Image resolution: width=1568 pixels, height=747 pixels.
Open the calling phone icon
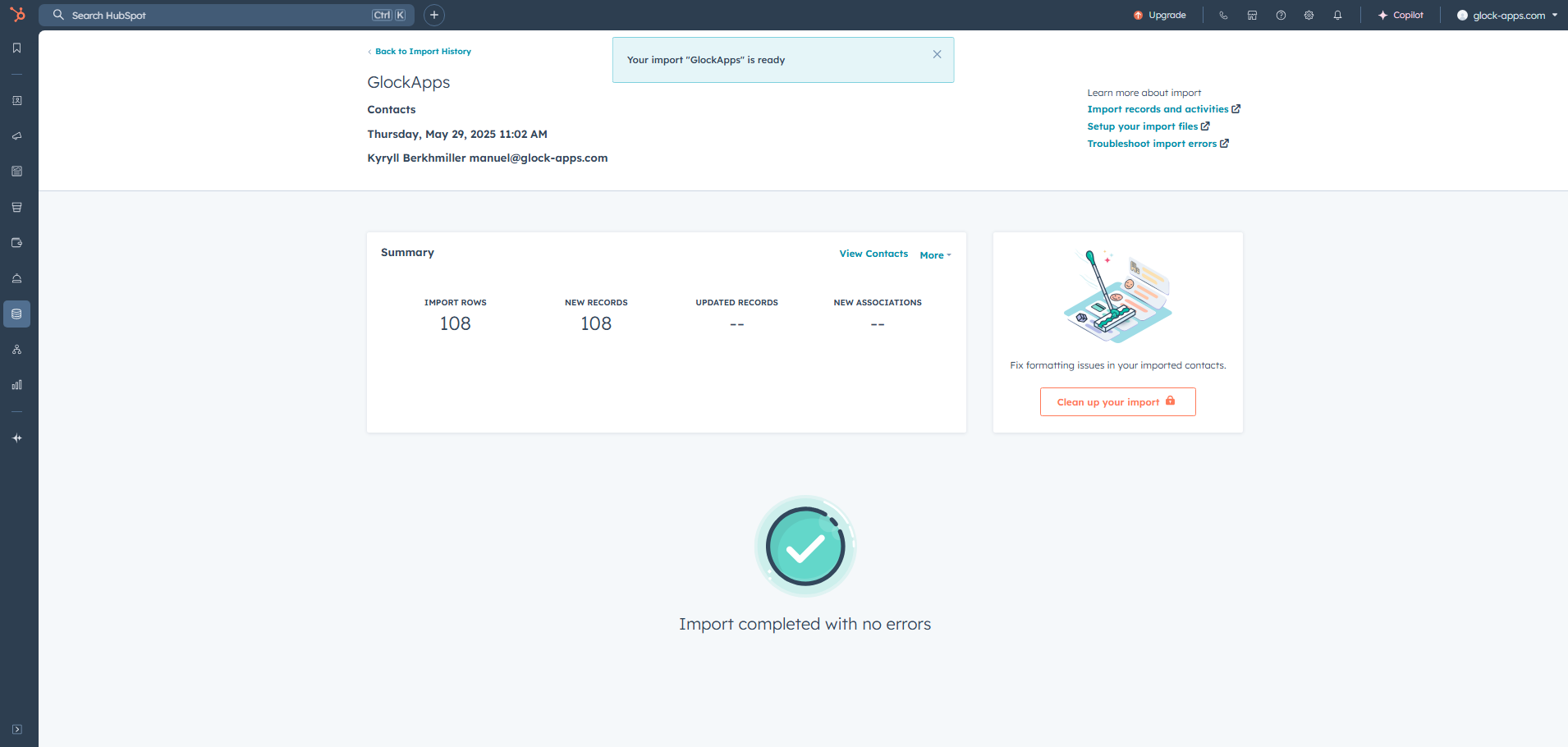(x=1223, y=15)
